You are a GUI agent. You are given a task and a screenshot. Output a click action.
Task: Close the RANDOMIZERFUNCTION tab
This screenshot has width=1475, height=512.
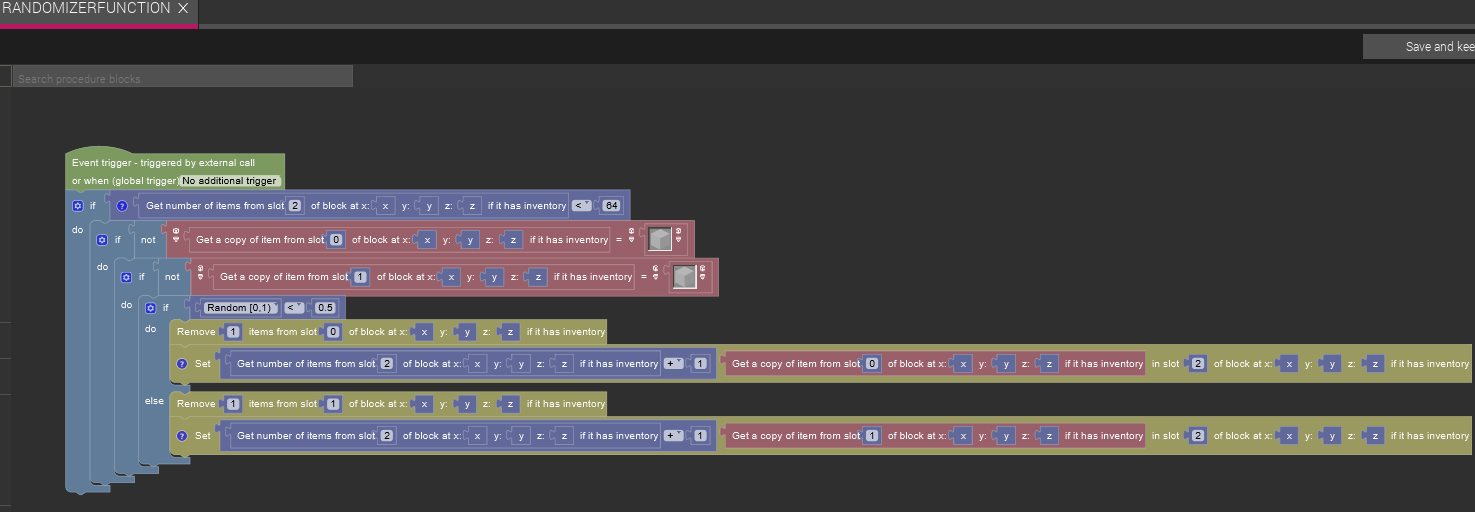[x=183, y=8]
